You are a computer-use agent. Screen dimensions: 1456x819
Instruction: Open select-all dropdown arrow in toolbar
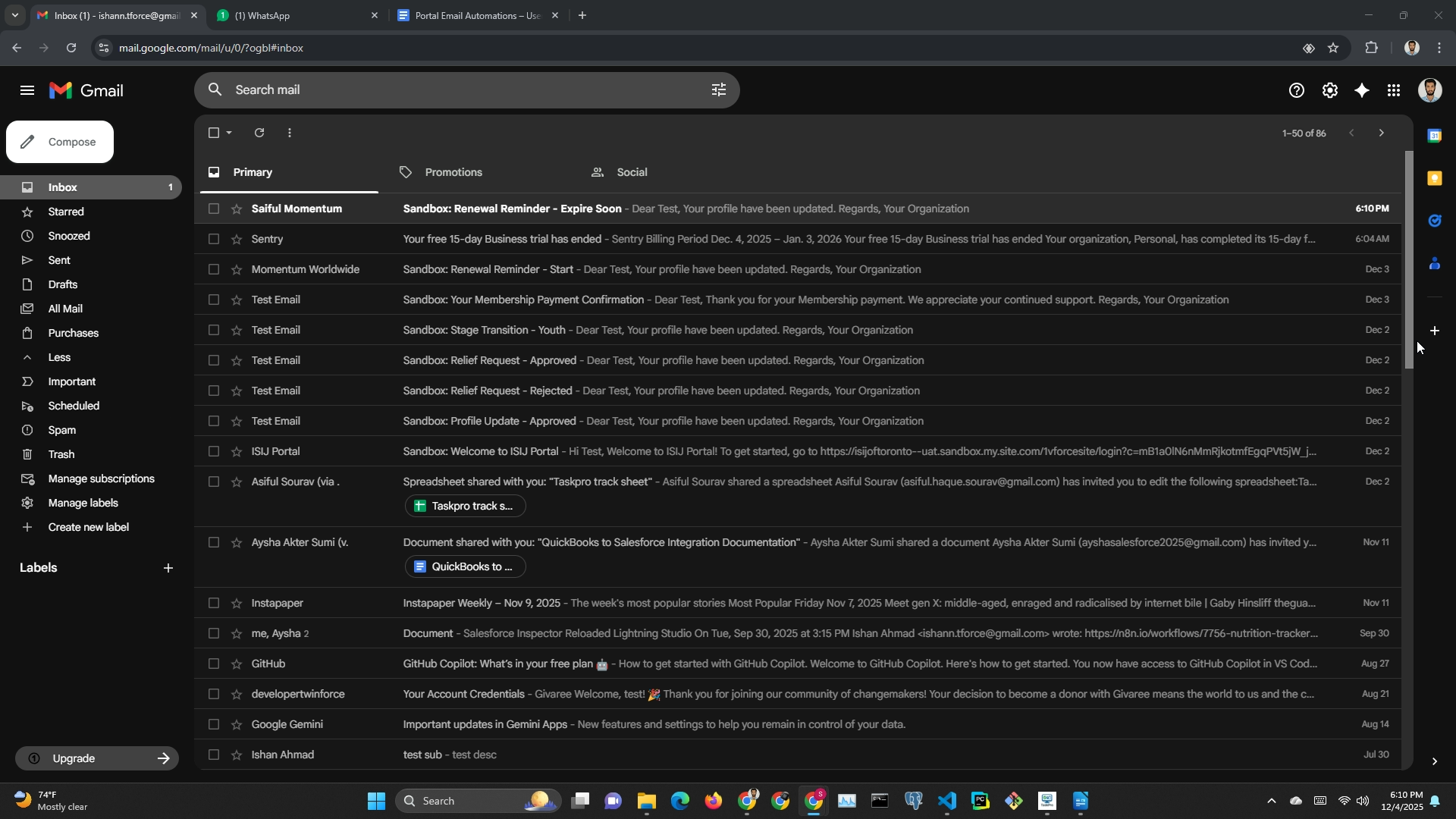point(229,133)
